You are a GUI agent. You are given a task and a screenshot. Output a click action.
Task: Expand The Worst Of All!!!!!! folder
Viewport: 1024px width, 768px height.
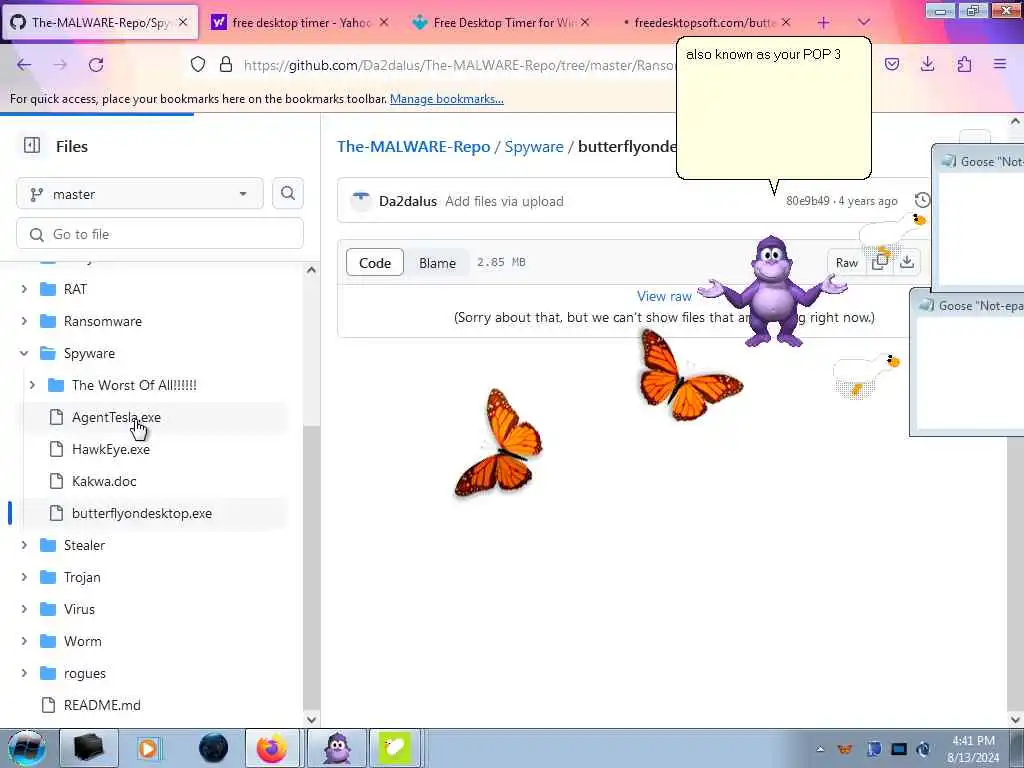pyautogui.click(x=32, y=385)
